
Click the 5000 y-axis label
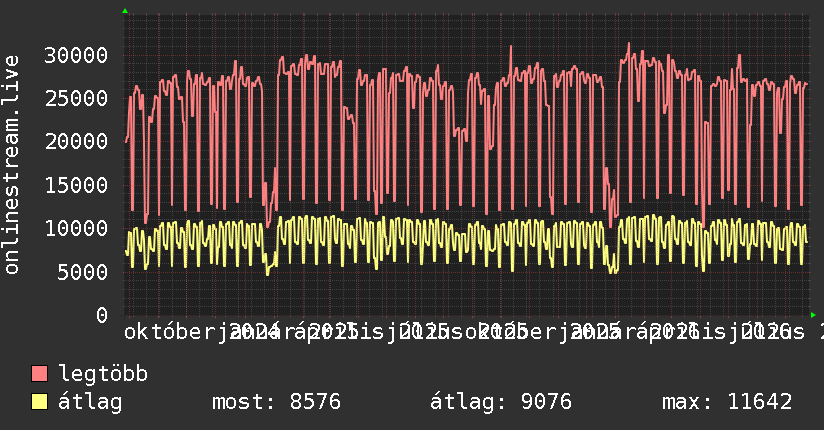pos(83,271)
